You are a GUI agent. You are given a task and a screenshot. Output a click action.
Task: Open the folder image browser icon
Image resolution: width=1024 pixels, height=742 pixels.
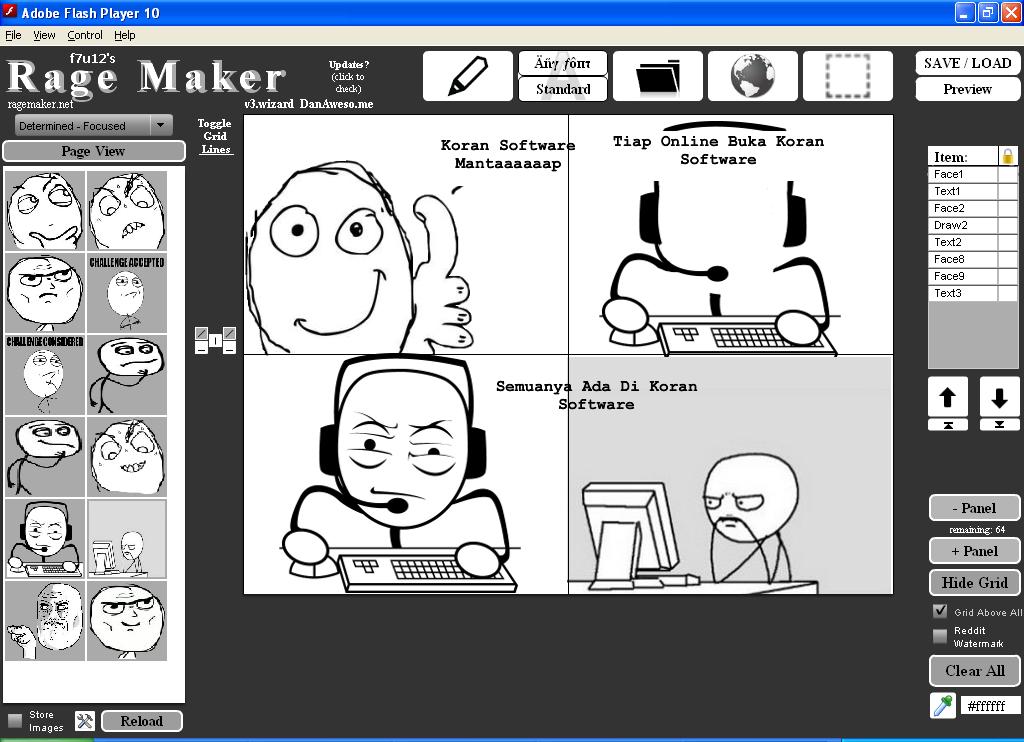pos(657,76)
